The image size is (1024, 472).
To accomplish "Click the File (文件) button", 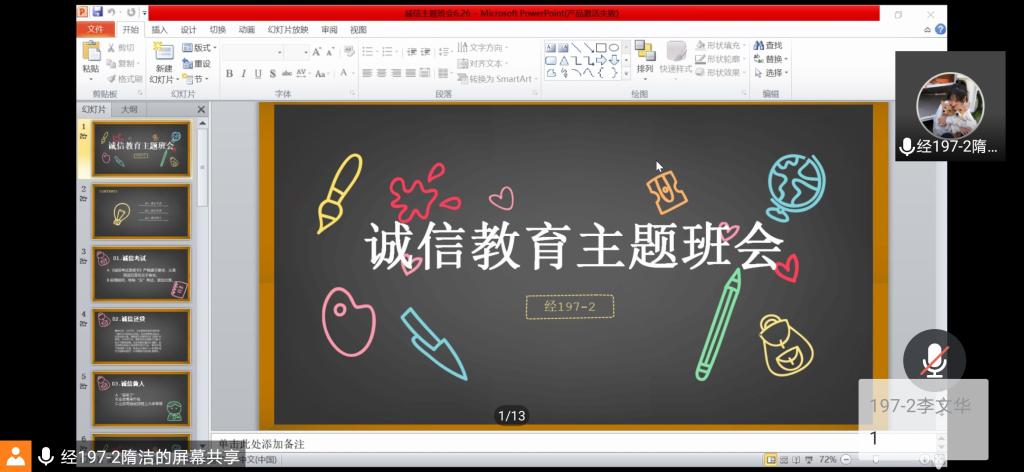I will coord(96,30).
